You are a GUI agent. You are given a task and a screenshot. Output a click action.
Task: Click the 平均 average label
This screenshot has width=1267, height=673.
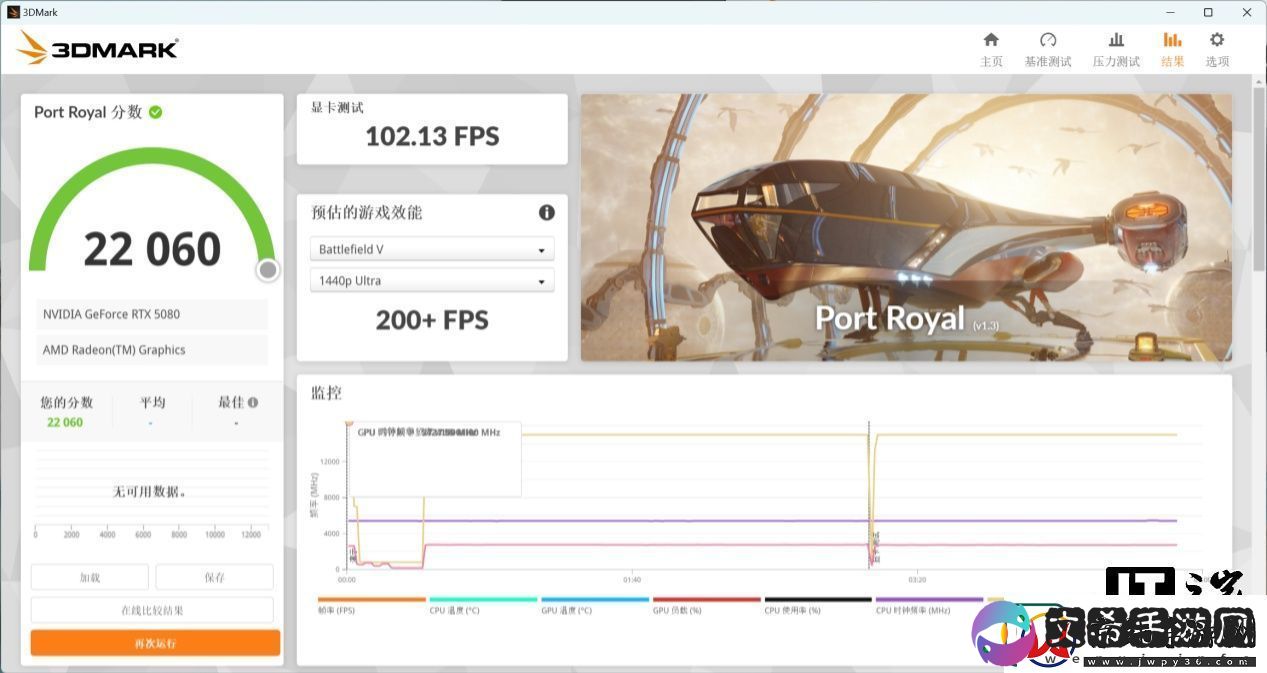[x=152, y=402]
